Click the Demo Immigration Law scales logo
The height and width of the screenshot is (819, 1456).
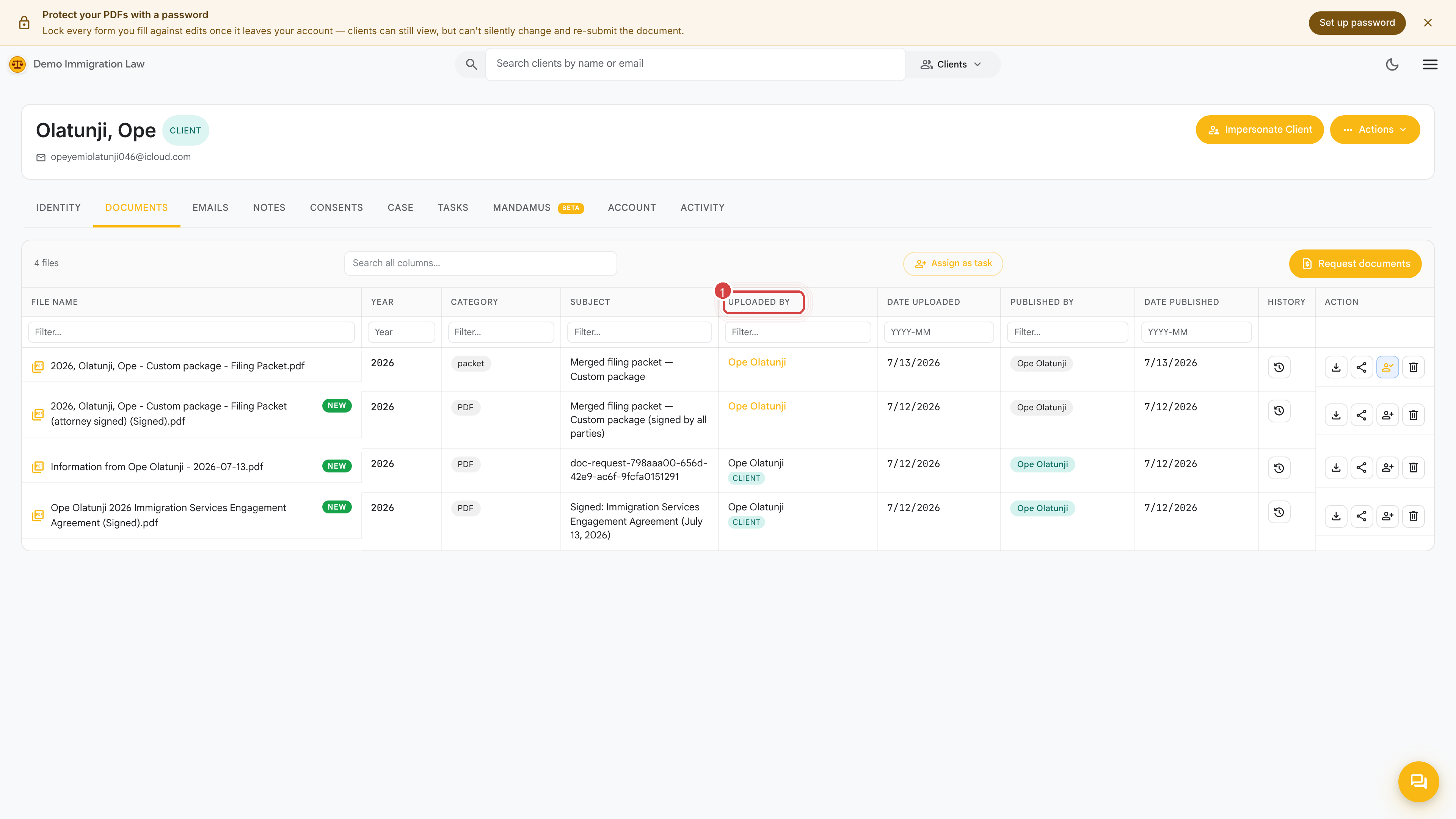pyautogui.click(x=17, y=64)
